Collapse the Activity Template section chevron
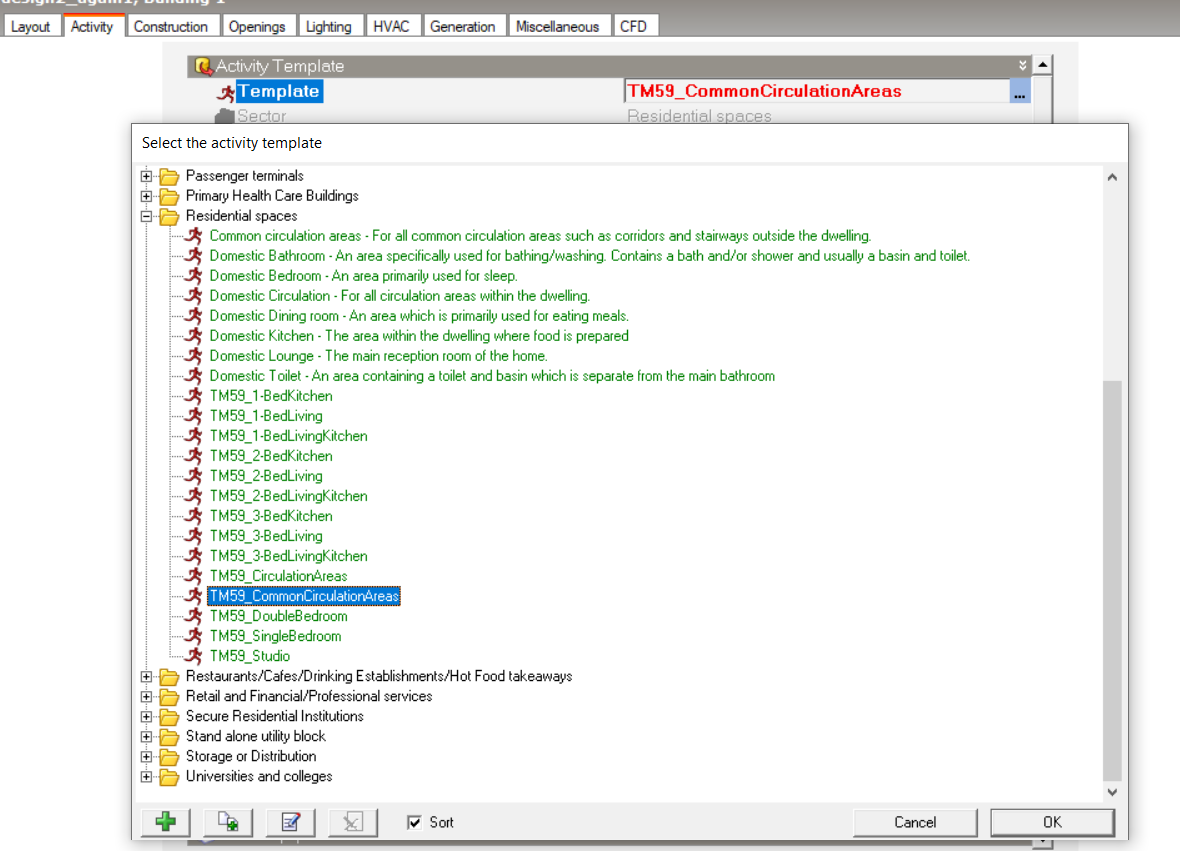 tap(1022, 65)
